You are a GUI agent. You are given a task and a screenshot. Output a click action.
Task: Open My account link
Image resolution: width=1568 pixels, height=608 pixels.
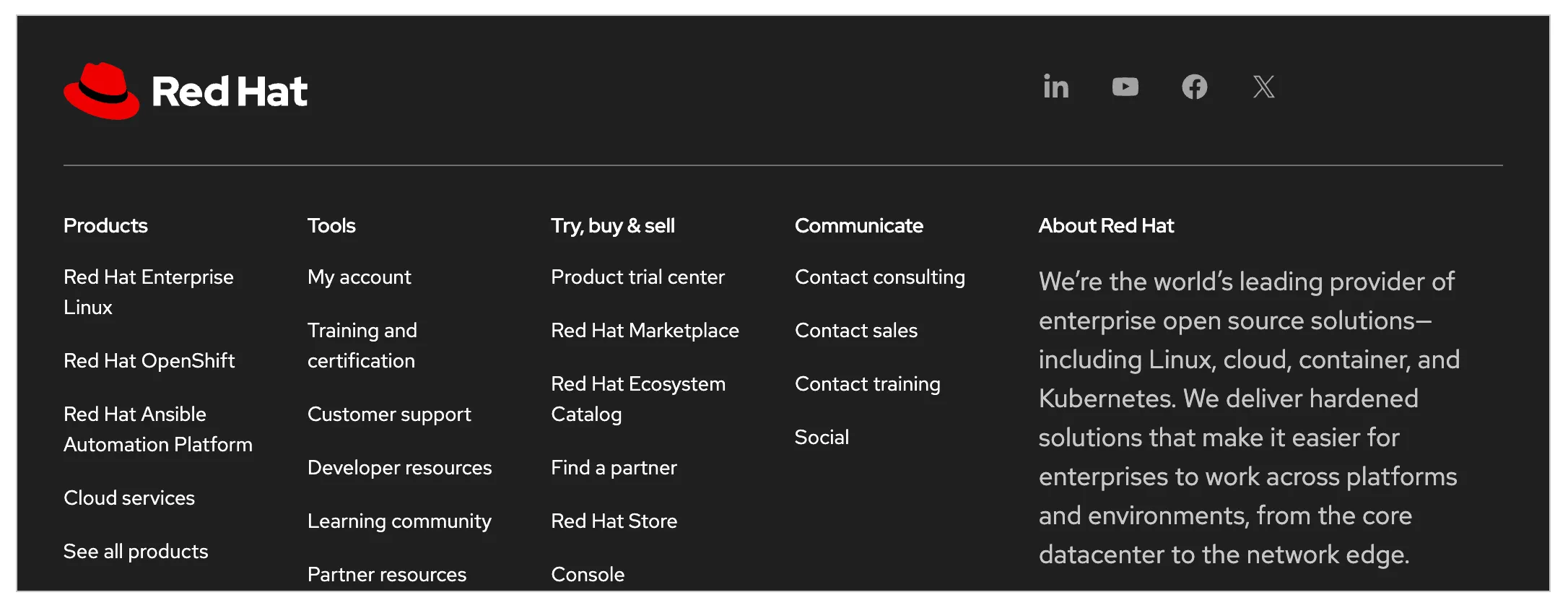[359, 277]
